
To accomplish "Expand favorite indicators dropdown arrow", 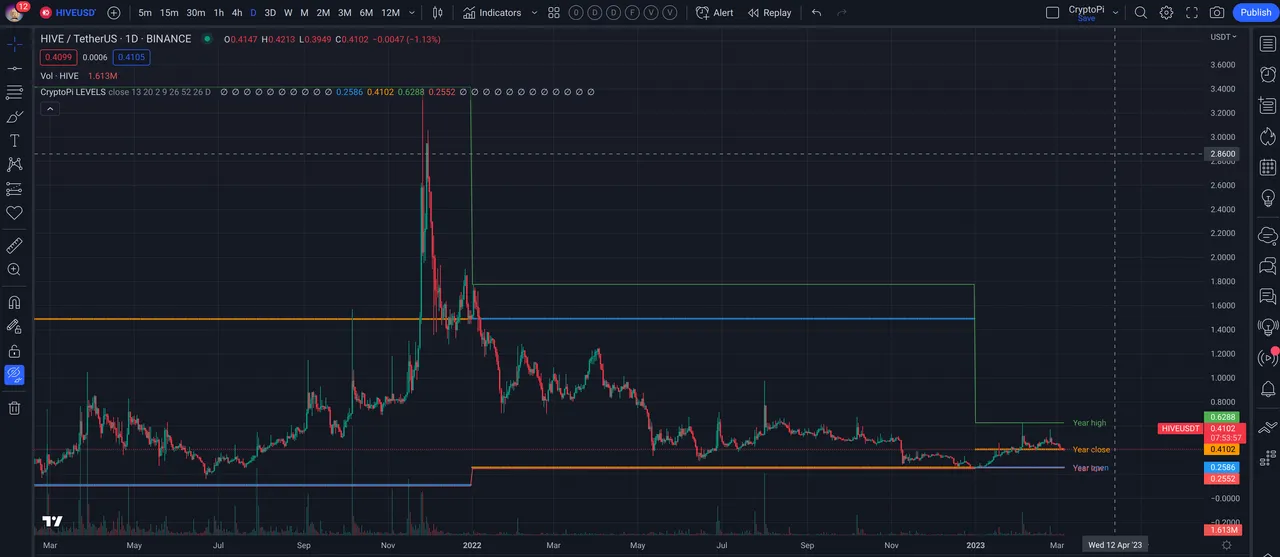I will pos(533,13).
